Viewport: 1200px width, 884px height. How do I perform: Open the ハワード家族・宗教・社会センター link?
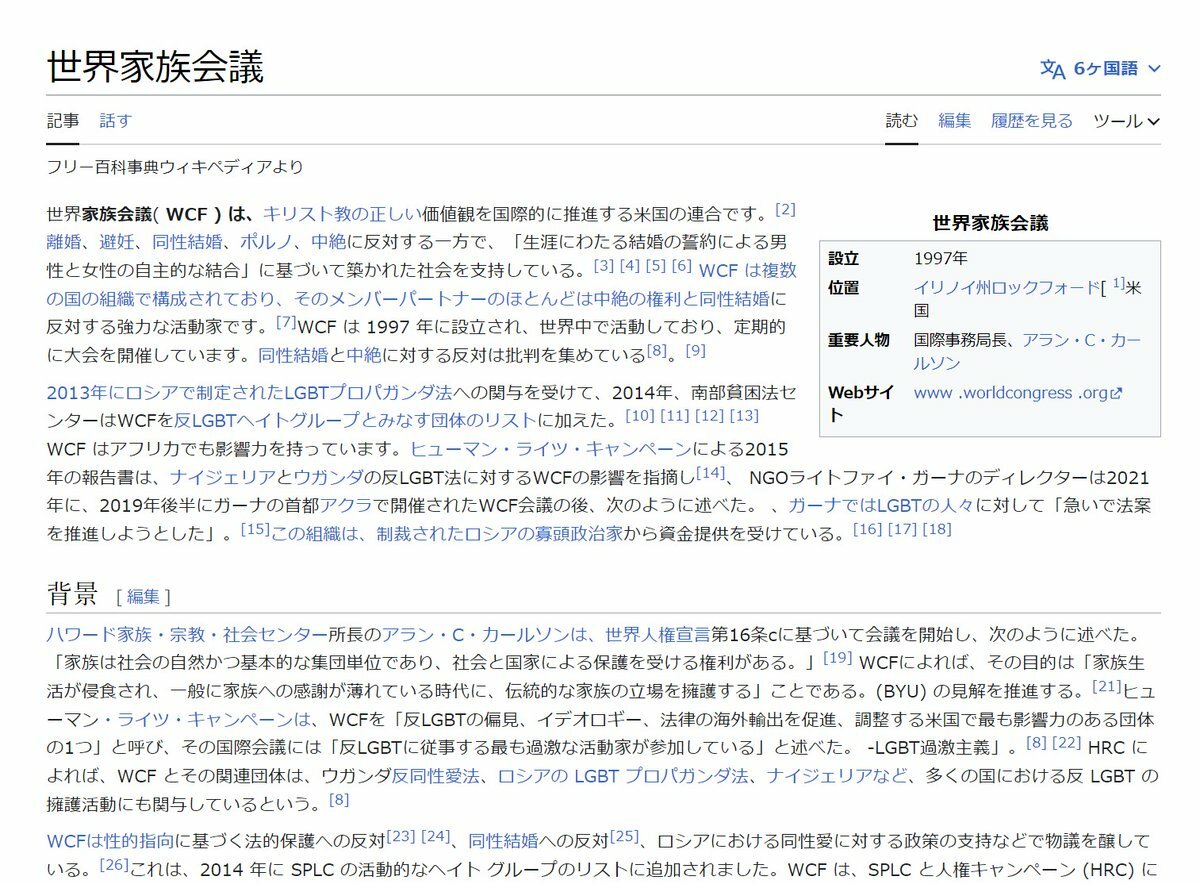click(187, 635)
